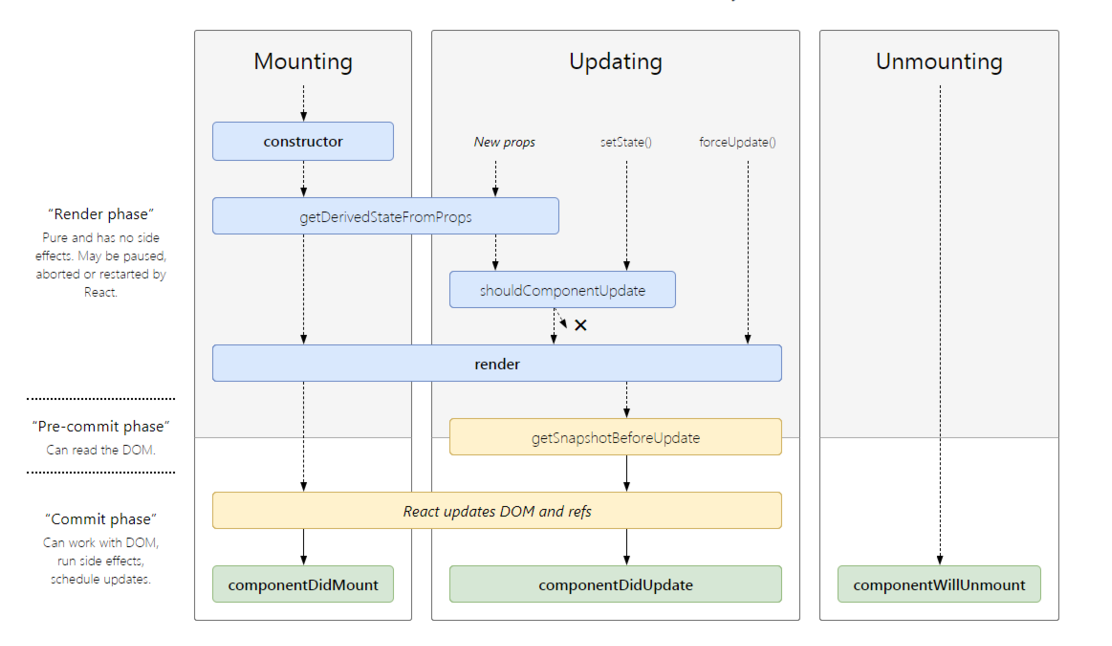Click "Pure and has no side" description text
Viewport: 1112px width, 646px height.
coord(101,238)
